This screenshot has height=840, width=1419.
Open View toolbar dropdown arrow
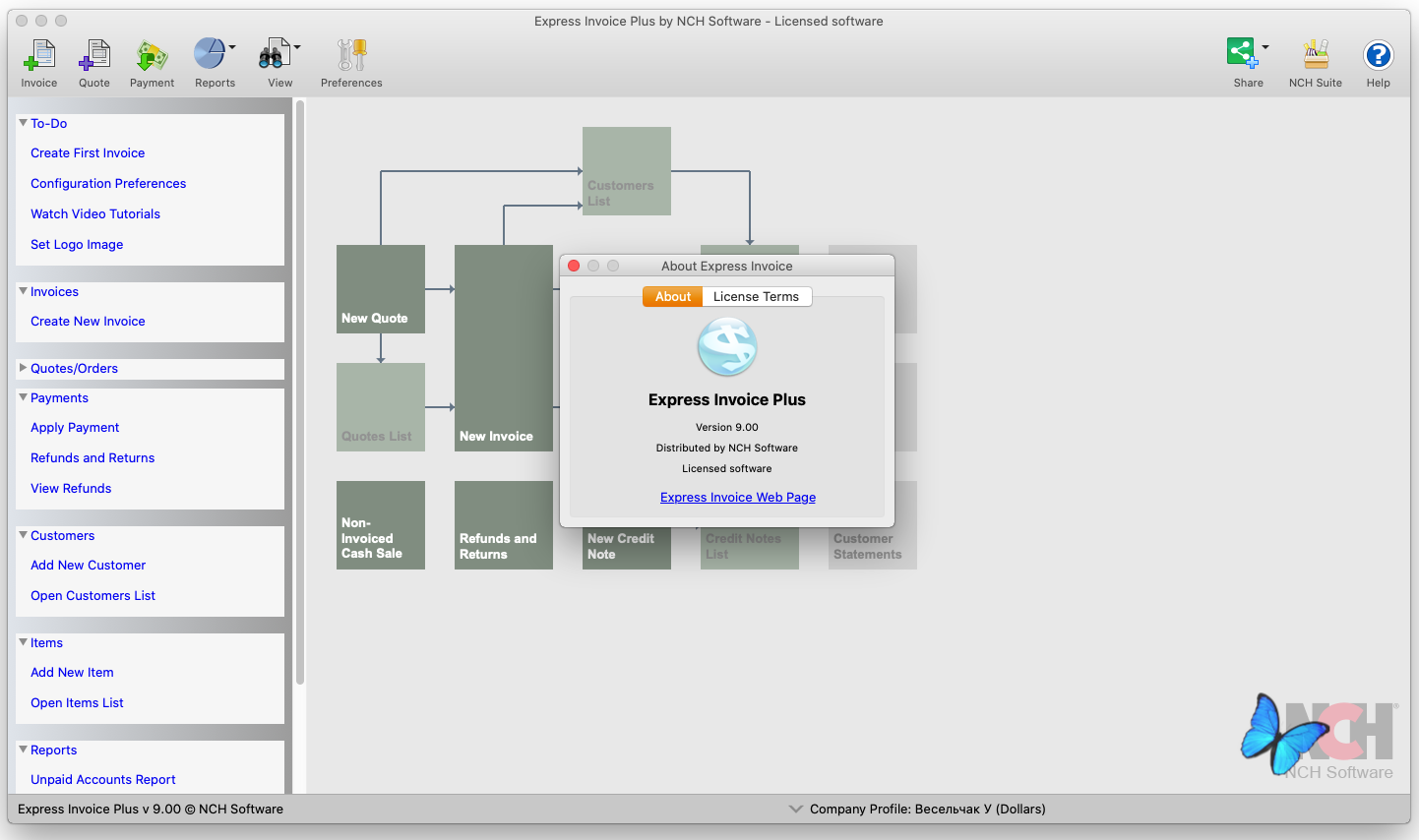(x=297, y=46)
